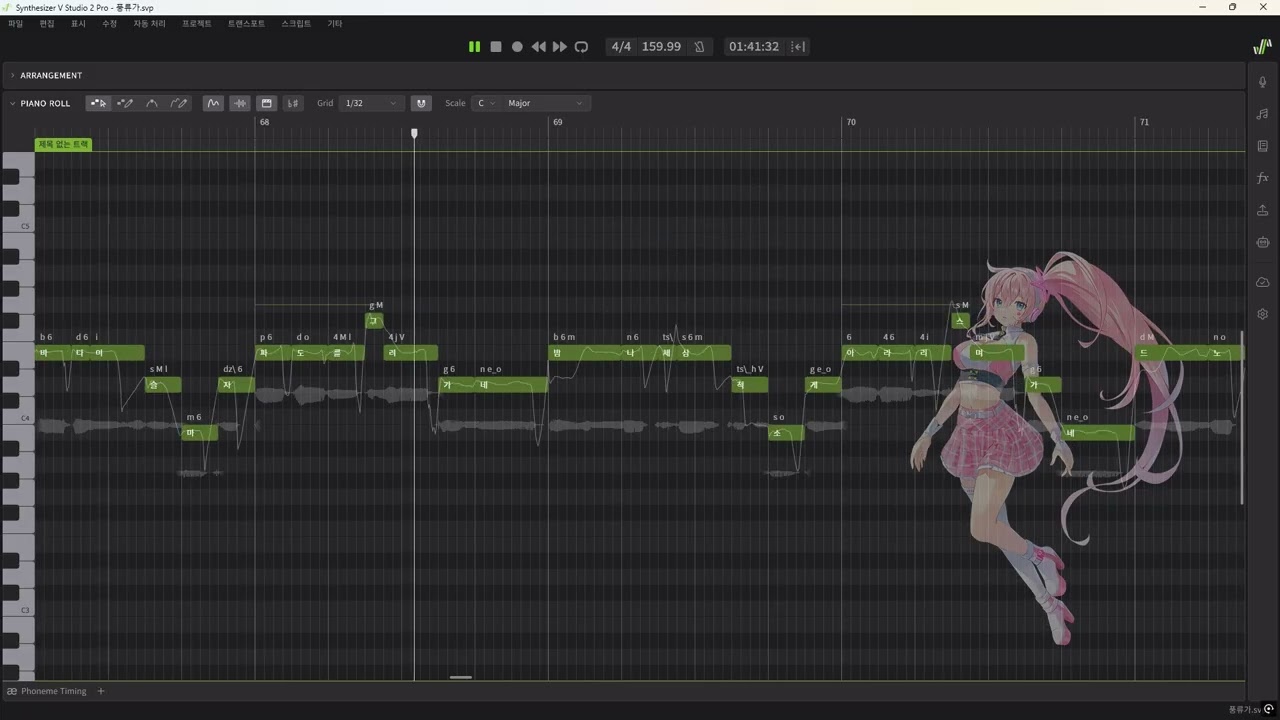
Task: Click the status bar icon at bottom right
Action: click(1269, 710)
